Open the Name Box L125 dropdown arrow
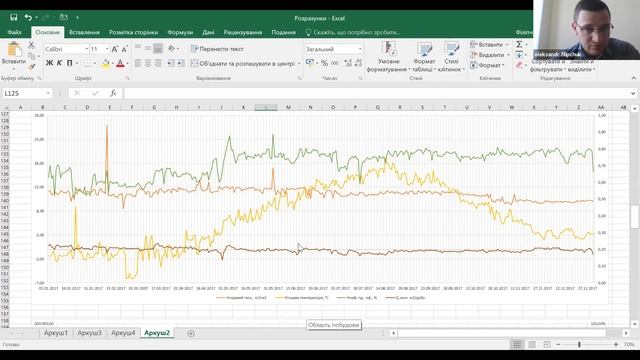 [x=48, y=93]
